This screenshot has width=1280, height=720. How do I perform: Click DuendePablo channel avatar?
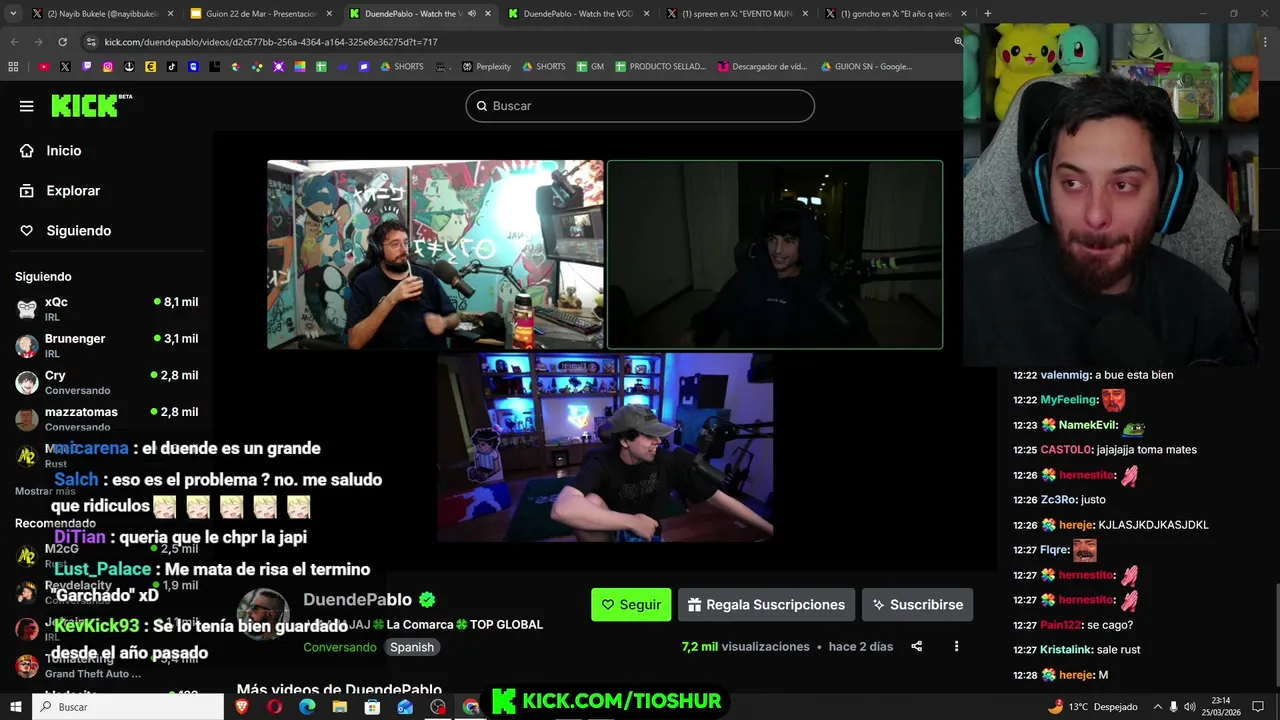pos(264,615)
